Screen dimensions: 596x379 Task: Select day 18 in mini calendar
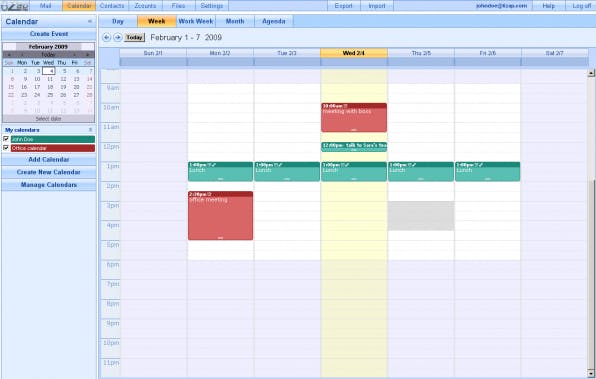50,87
